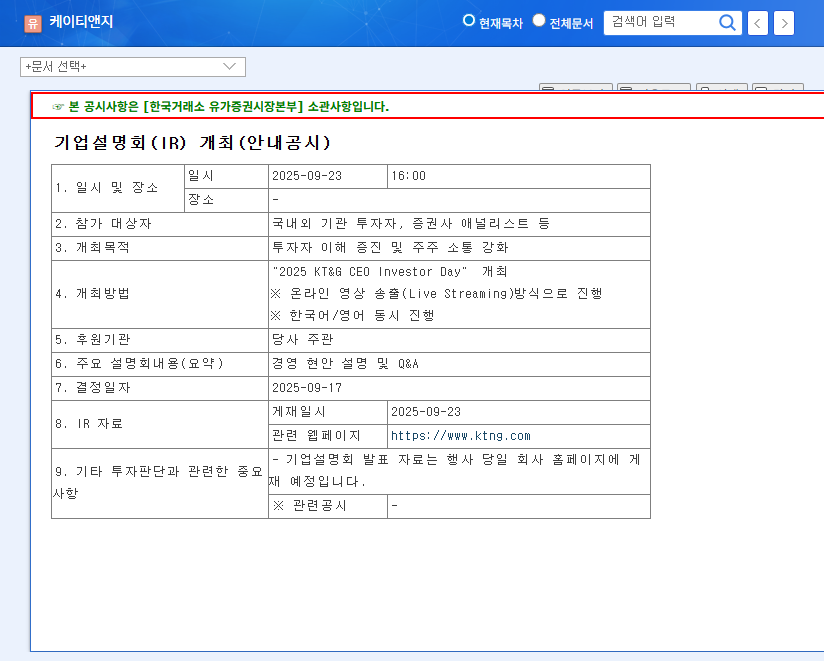Click the 한국어/영어 동시 진행 line
The height and width of the screenshot is (661, 824).
[352, 315]
